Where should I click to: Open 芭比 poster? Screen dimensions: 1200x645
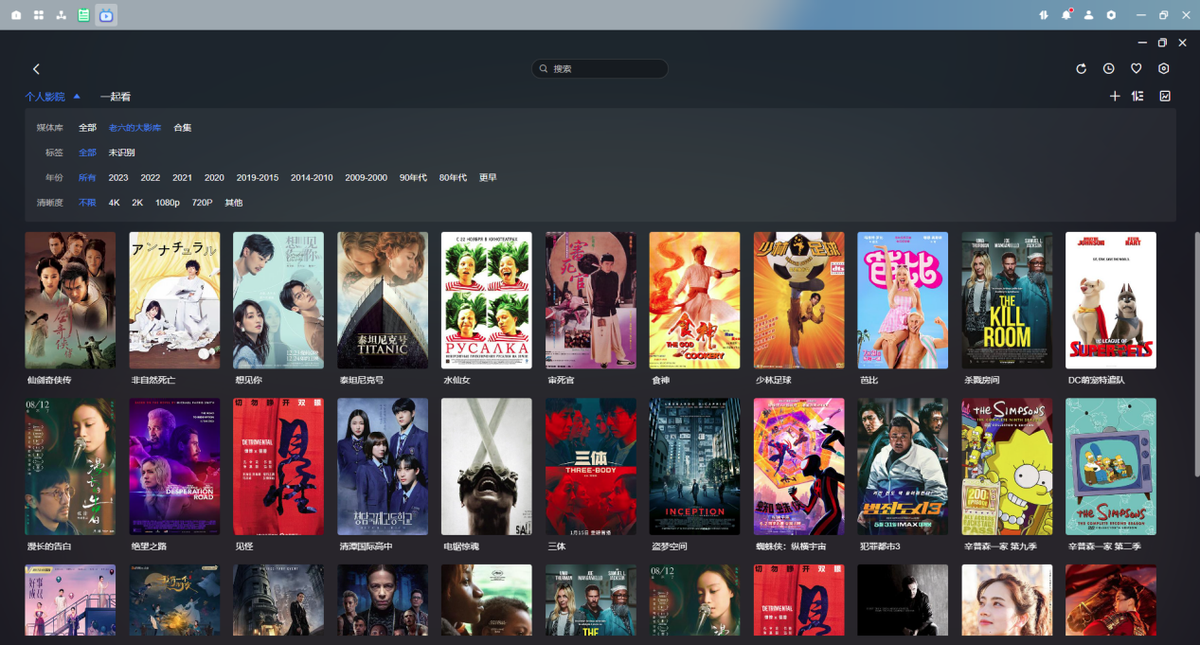[x=903, y=300]
